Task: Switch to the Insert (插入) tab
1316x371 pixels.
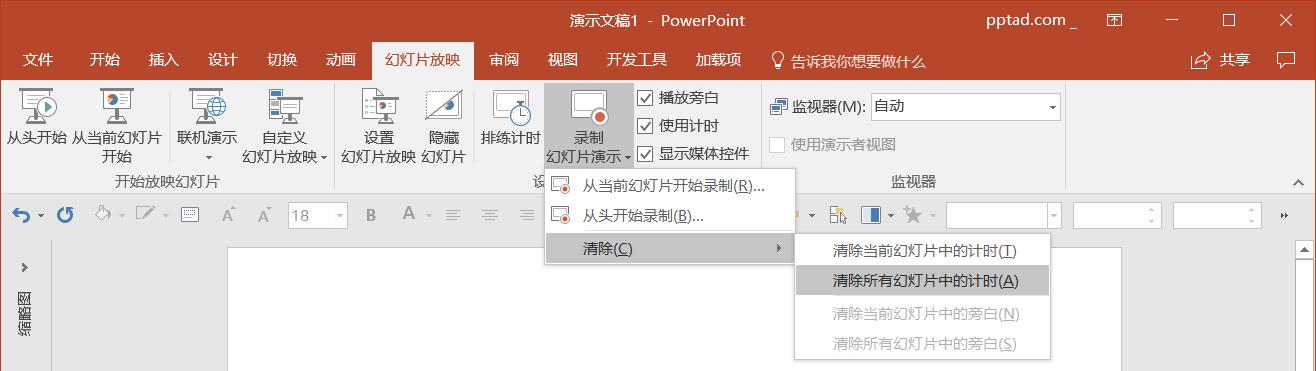Action: pyautogui.click(x=163, y=60)
